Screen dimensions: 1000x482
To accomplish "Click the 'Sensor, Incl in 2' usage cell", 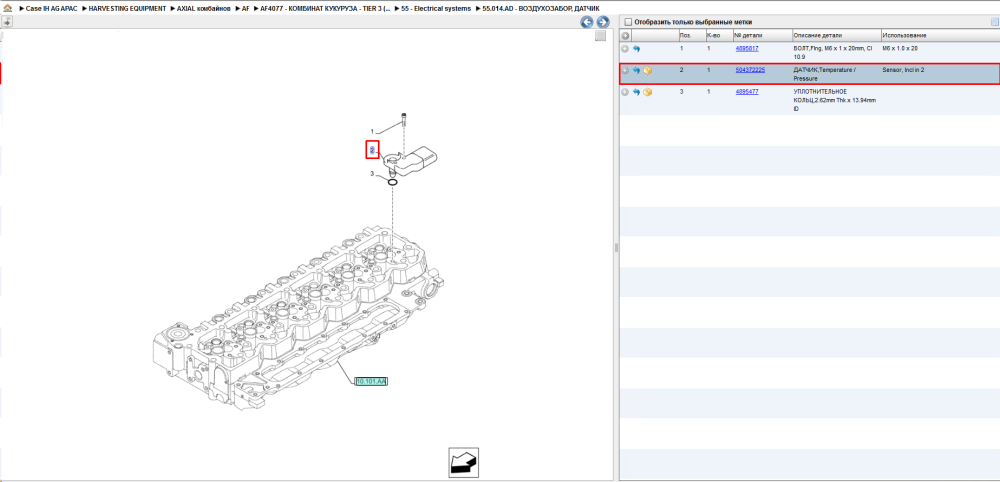I will pyautogui.click(x=903, y=69).
